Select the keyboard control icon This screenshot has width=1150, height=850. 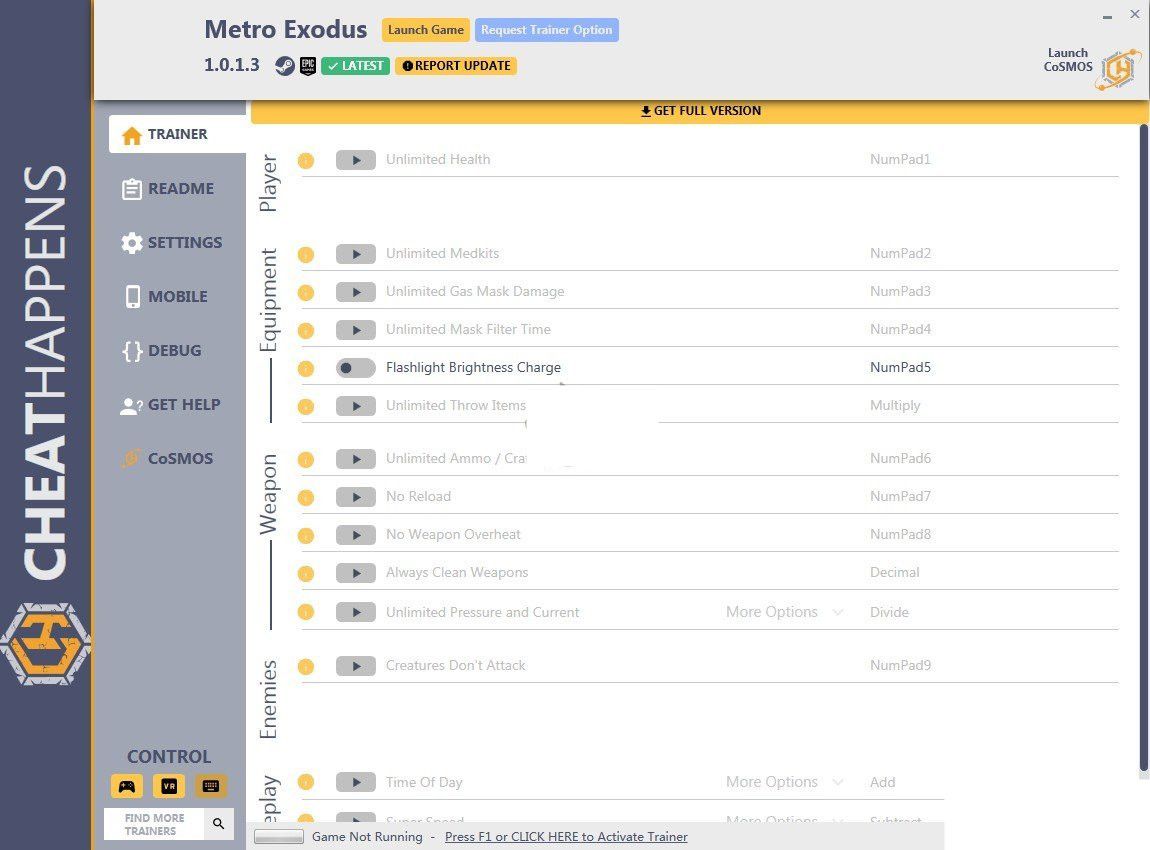(x=210, y=786)
